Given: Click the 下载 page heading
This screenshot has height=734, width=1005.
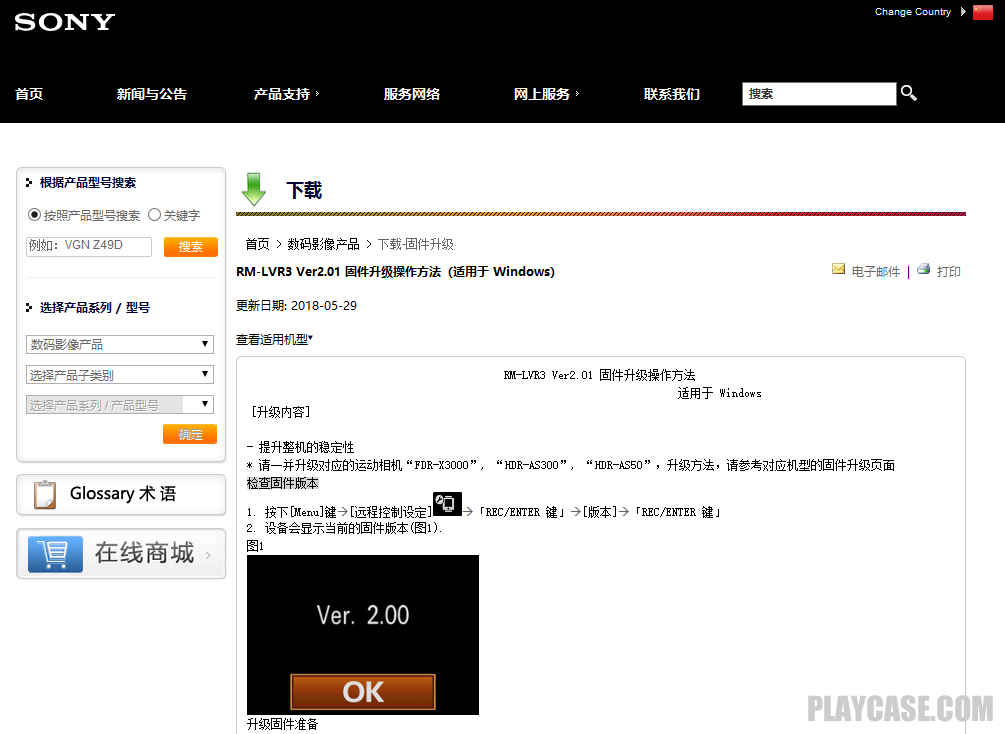Looking at the screenshot, I should pyautogui.click(x=304, y=190).
